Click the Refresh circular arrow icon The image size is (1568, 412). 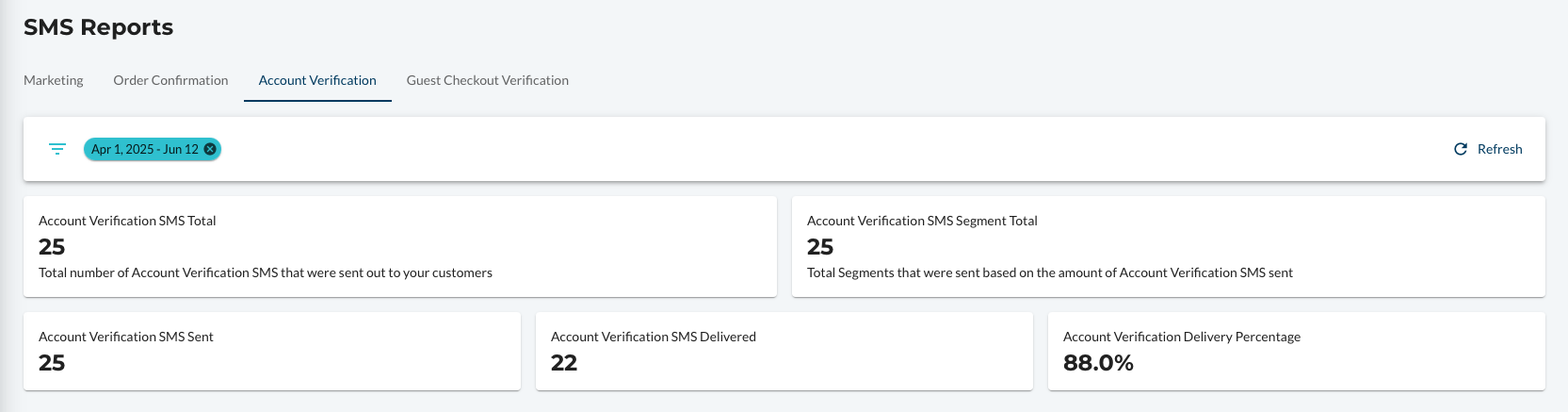pyautogui.click(x=1461, y=149)
